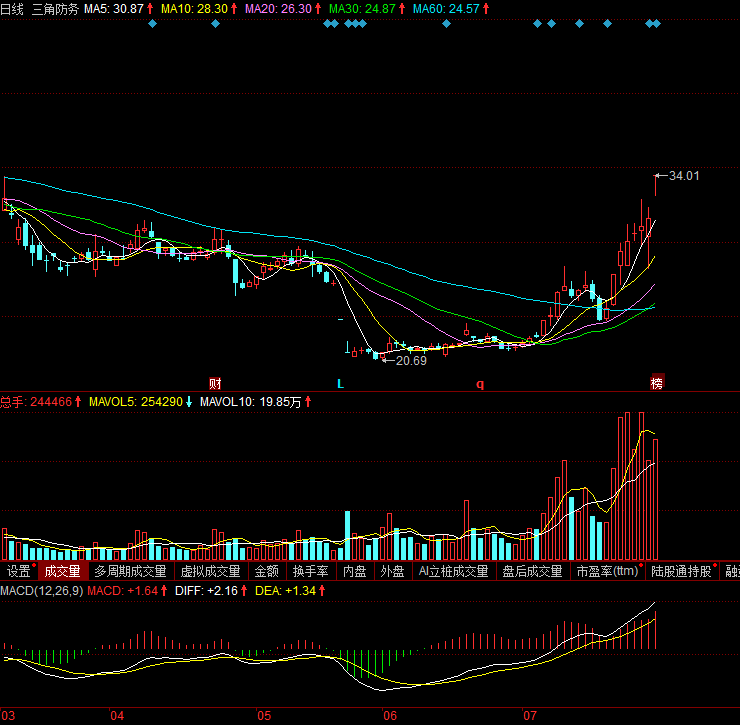The image size is (740, 725).
Task: Click the 20.69 low price label
Action: point(411,360)
